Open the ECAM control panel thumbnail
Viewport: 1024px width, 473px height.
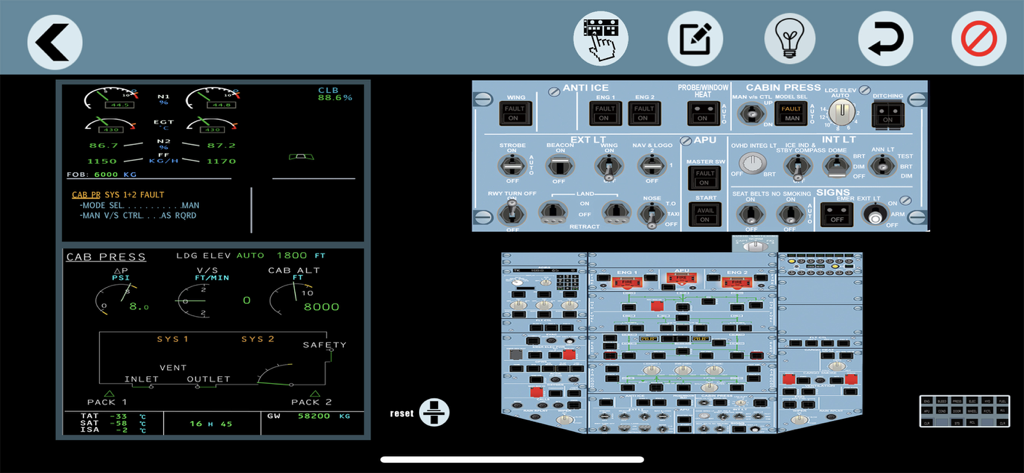coord(958,412)
